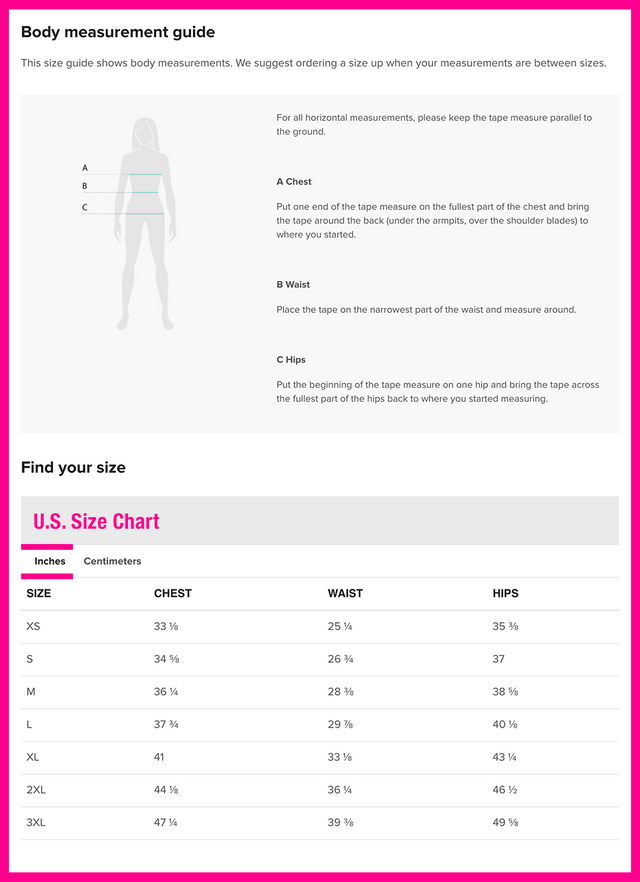Click the C hips line marker
Viewport: 640px width, 882px height.
(85, 207)
